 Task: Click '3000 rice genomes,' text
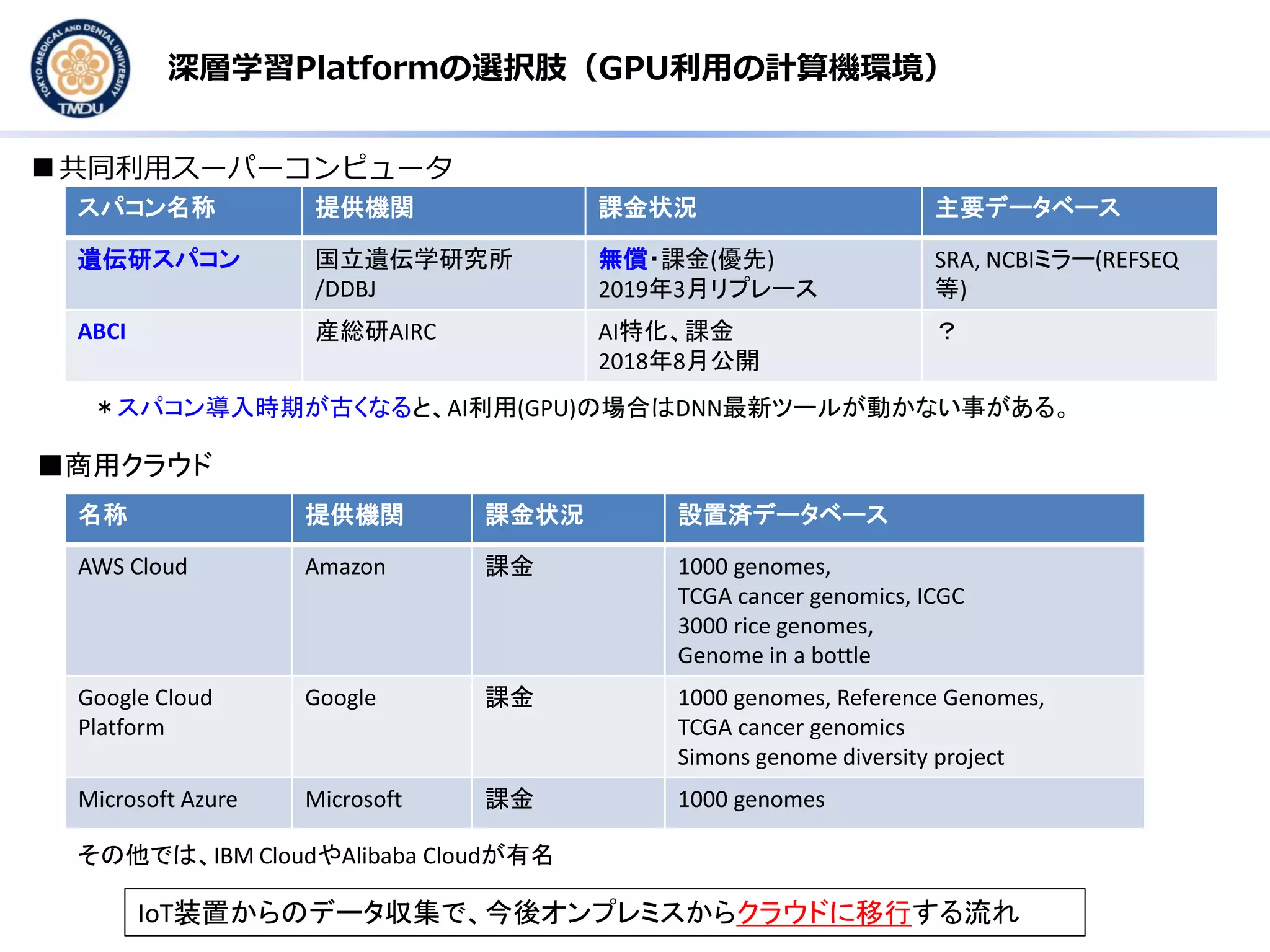(775, 626)
